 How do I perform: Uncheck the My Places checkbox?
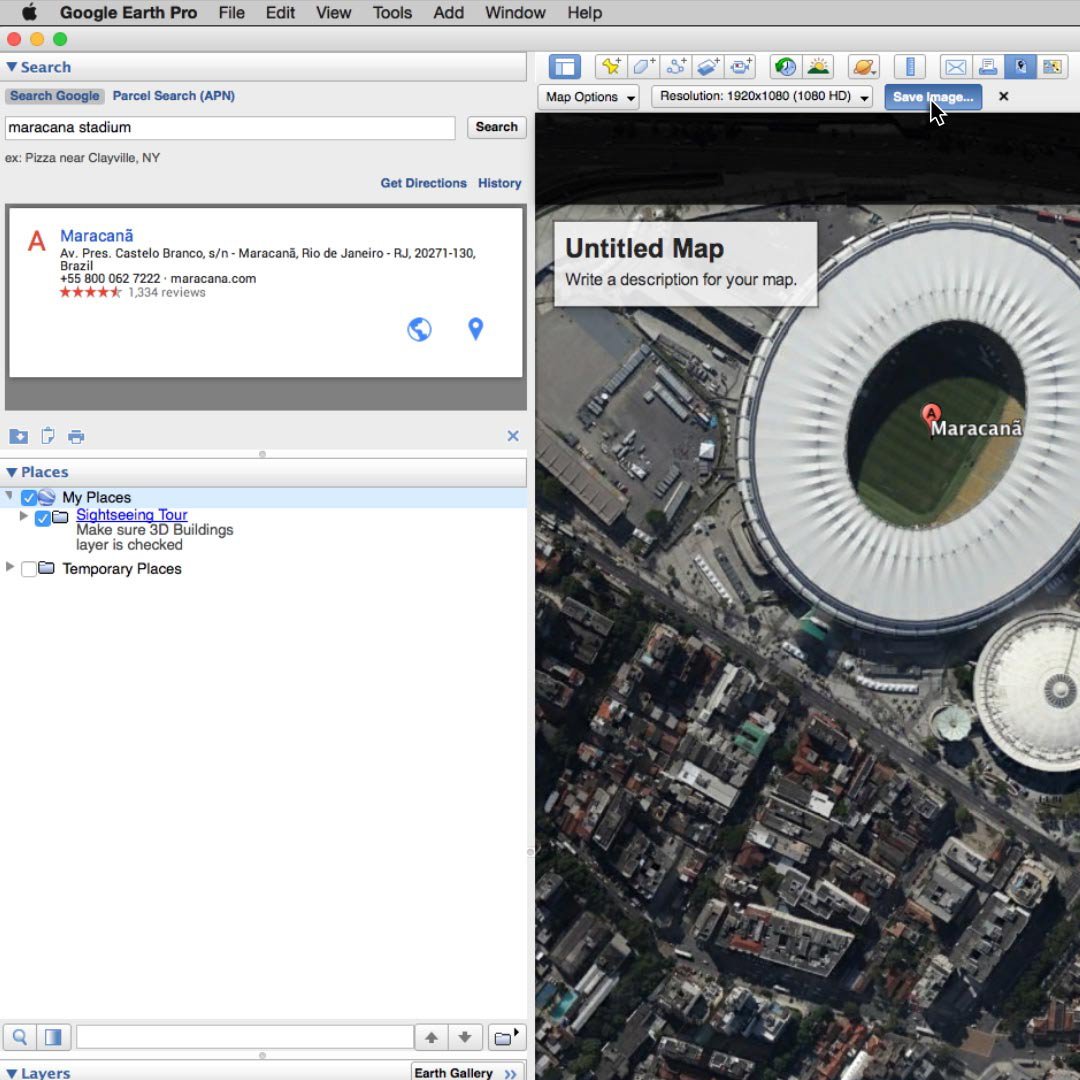(29, 497)
